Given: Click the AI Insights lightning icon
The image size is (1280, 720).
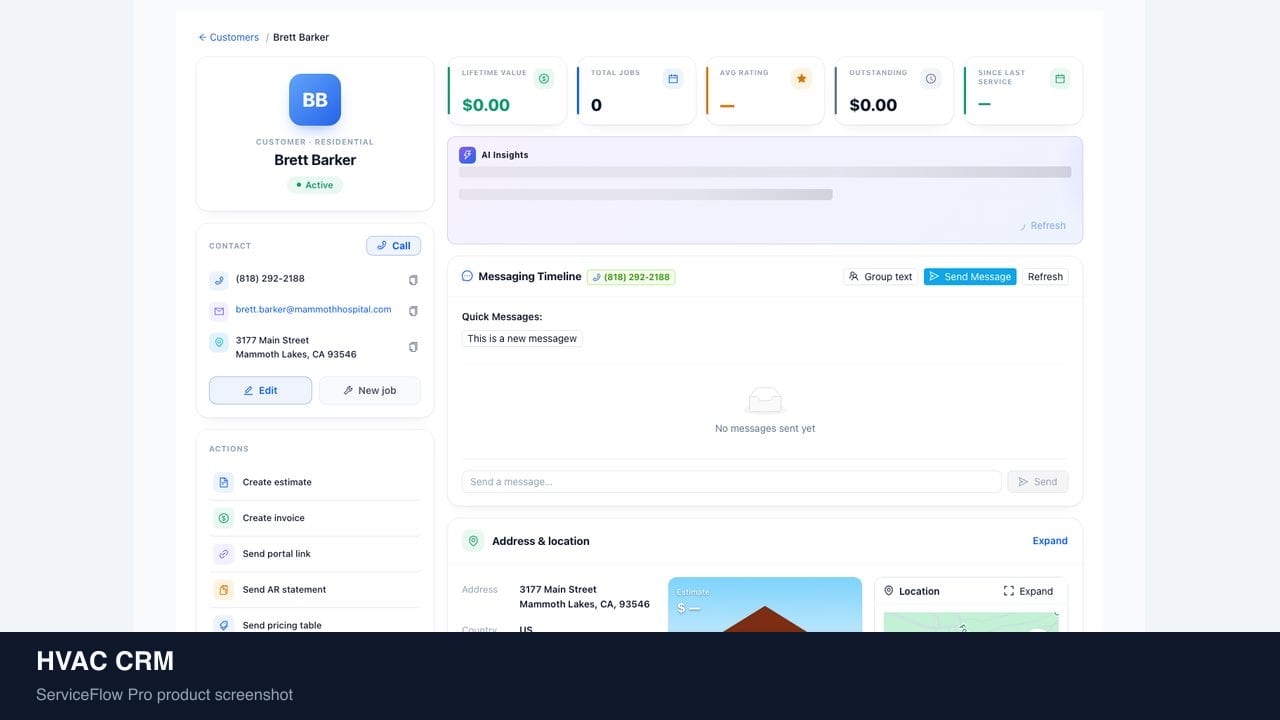Looking at the screenshot, I should (x=467, y=155).
